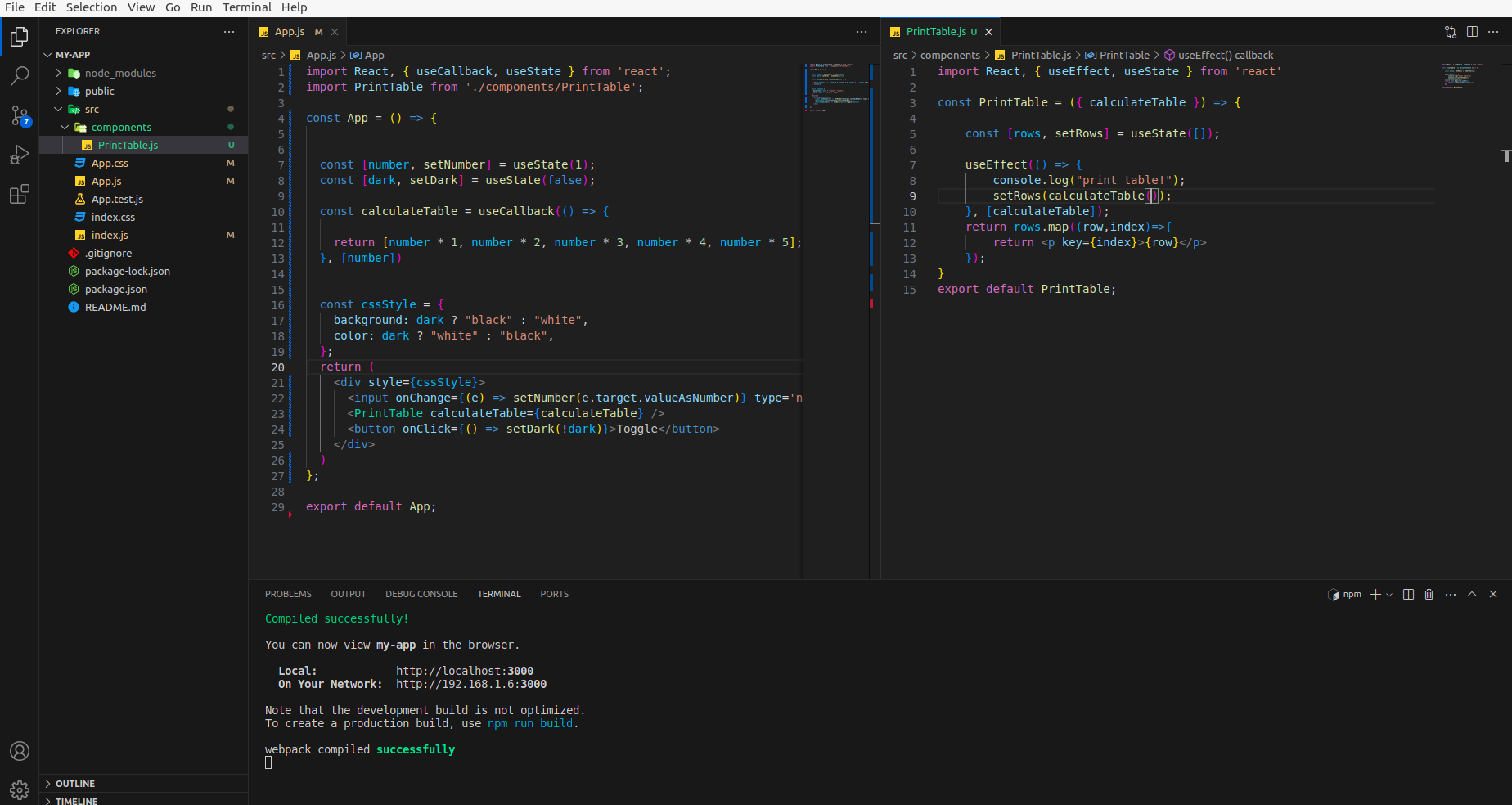Open the new terminal launch profile dropdown
Viewport: 1512px width, 805px height.
pyautogui.click(x=1389, y=595)
